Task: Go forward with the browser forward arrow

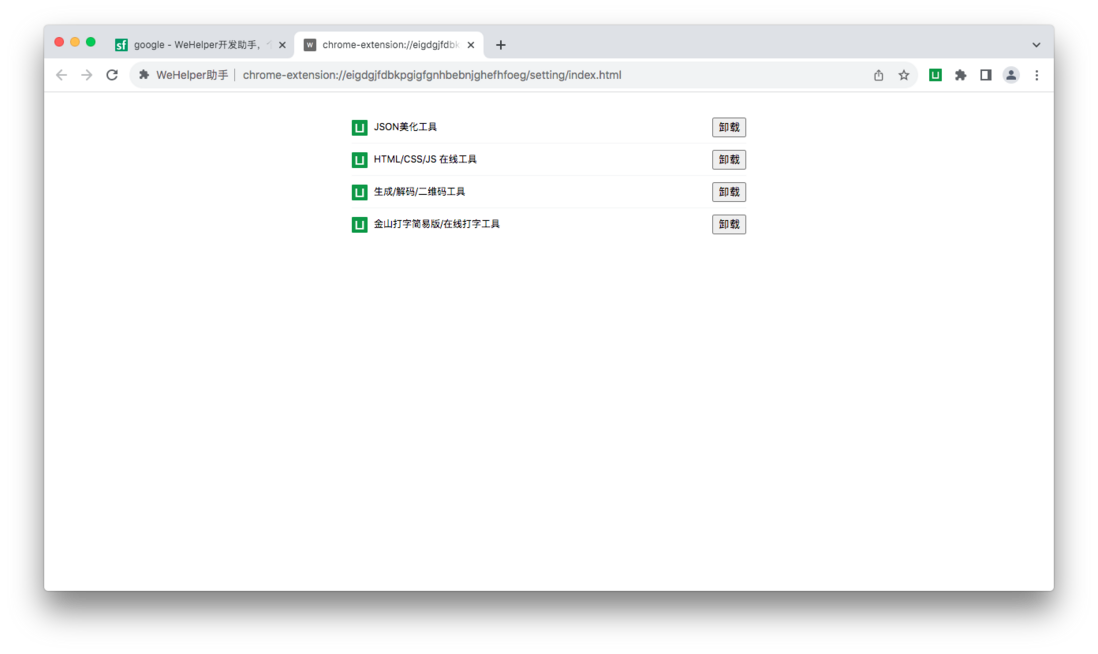Action: coord(87,75)
